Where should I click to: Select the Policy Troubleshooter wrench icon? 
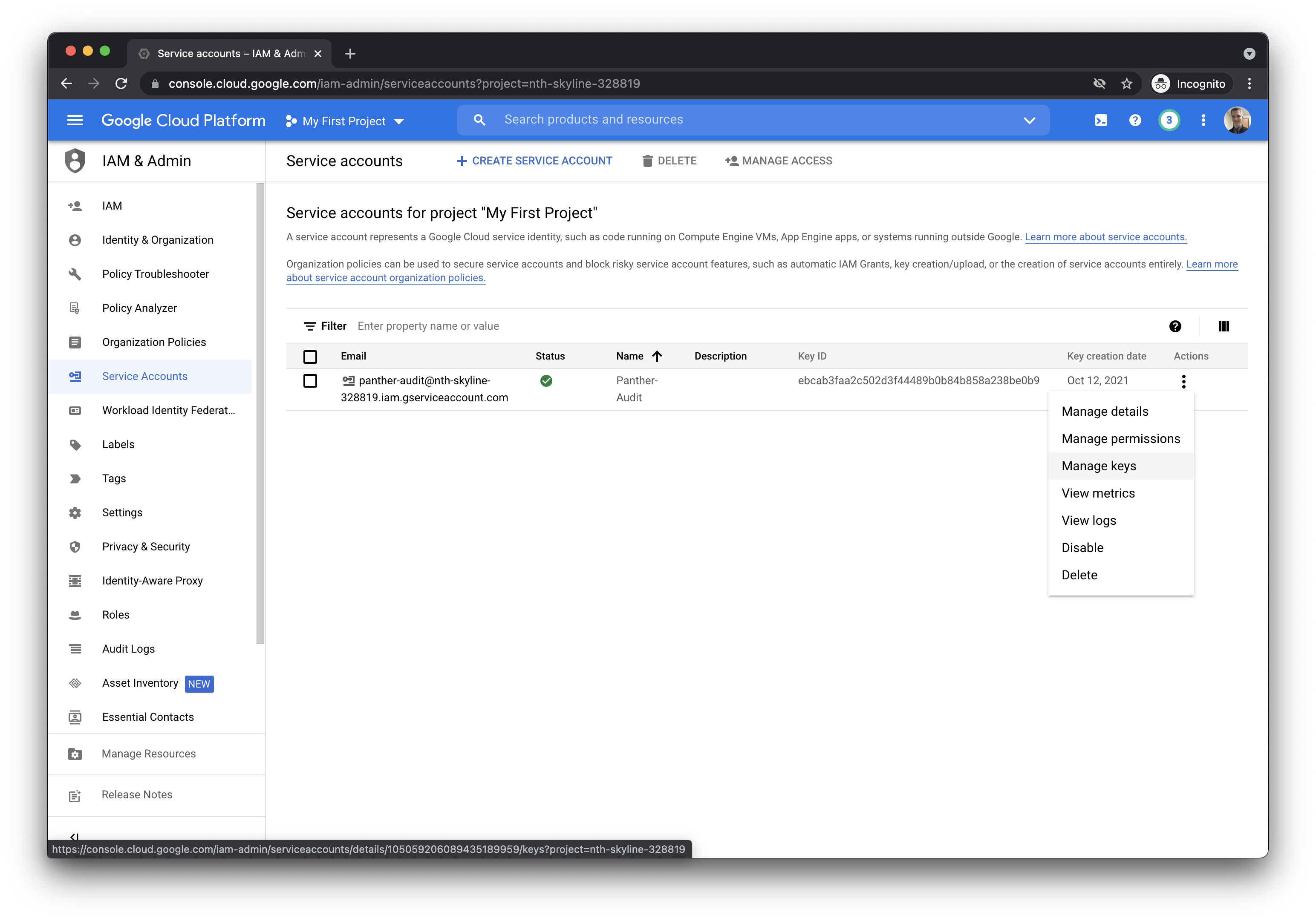point(75,274)
